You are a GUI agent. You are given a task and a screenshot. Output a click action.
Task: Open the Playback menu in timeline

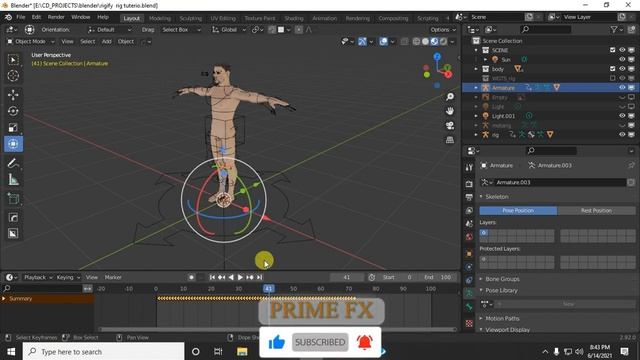(x=38, y=277)
